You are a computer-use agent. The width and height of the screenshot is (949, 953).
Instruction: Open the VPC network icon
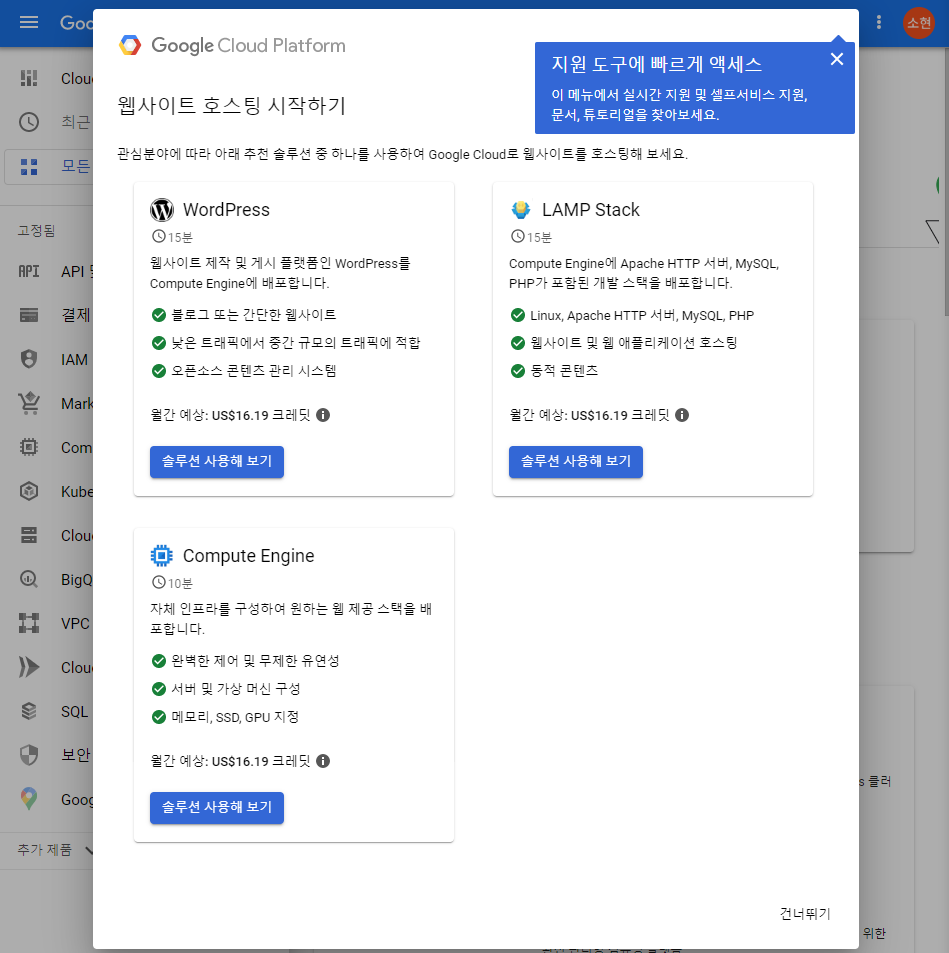click(29, 623)
